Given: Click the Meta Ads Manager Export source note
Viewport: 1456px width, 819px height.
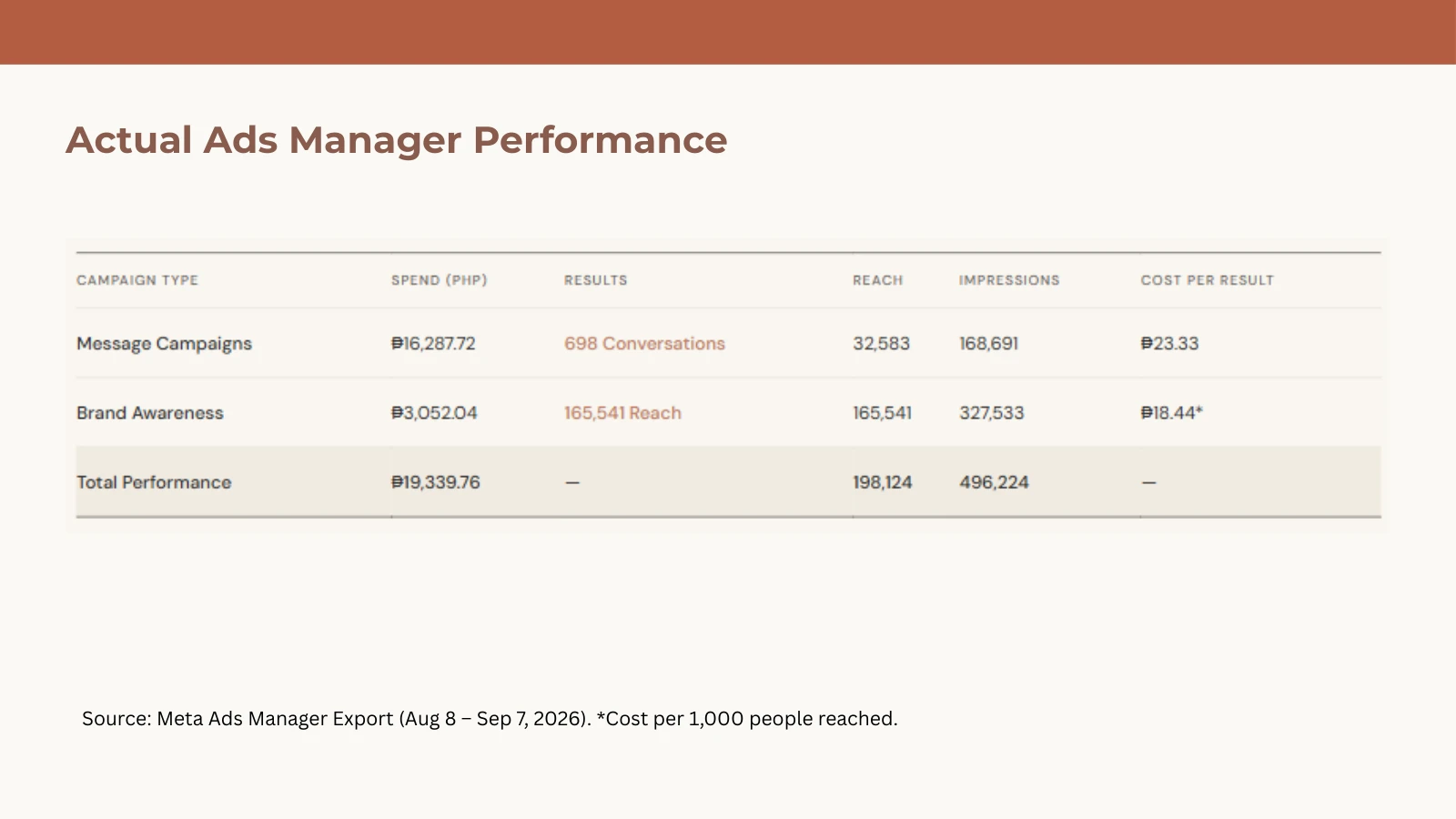Looking at the screenshot, I should pyautogui.click(x=490, y=719).
